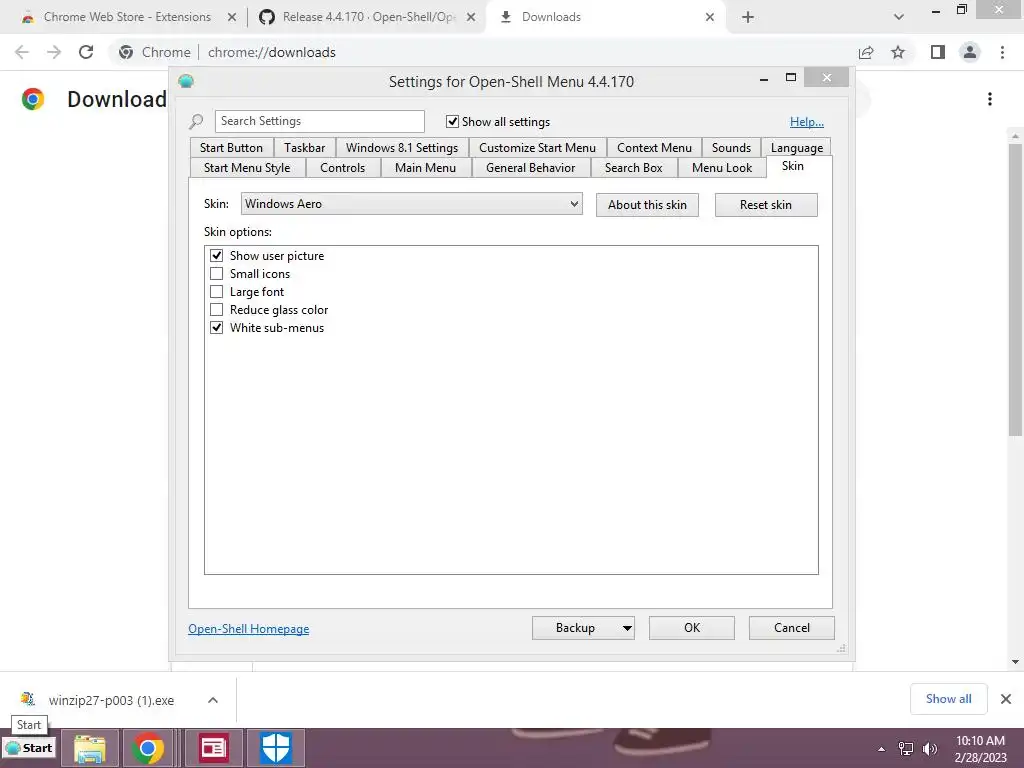The height and width of the screenshot is (768, 1024).
Task: Close the Open-Shell Release GitHub tab
Action: coord(471,18)
